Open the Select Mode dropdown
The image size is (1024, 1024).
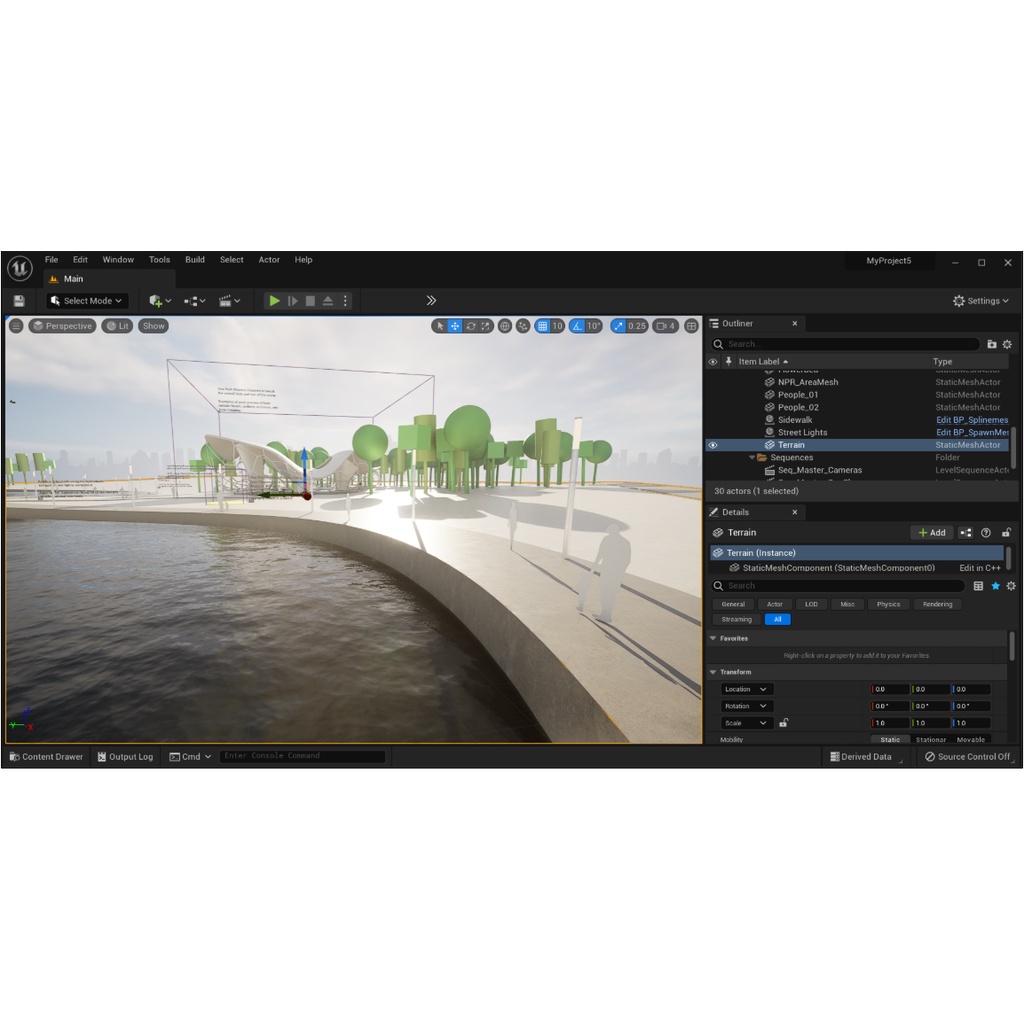pyautogui.click(x=87, y=301)
